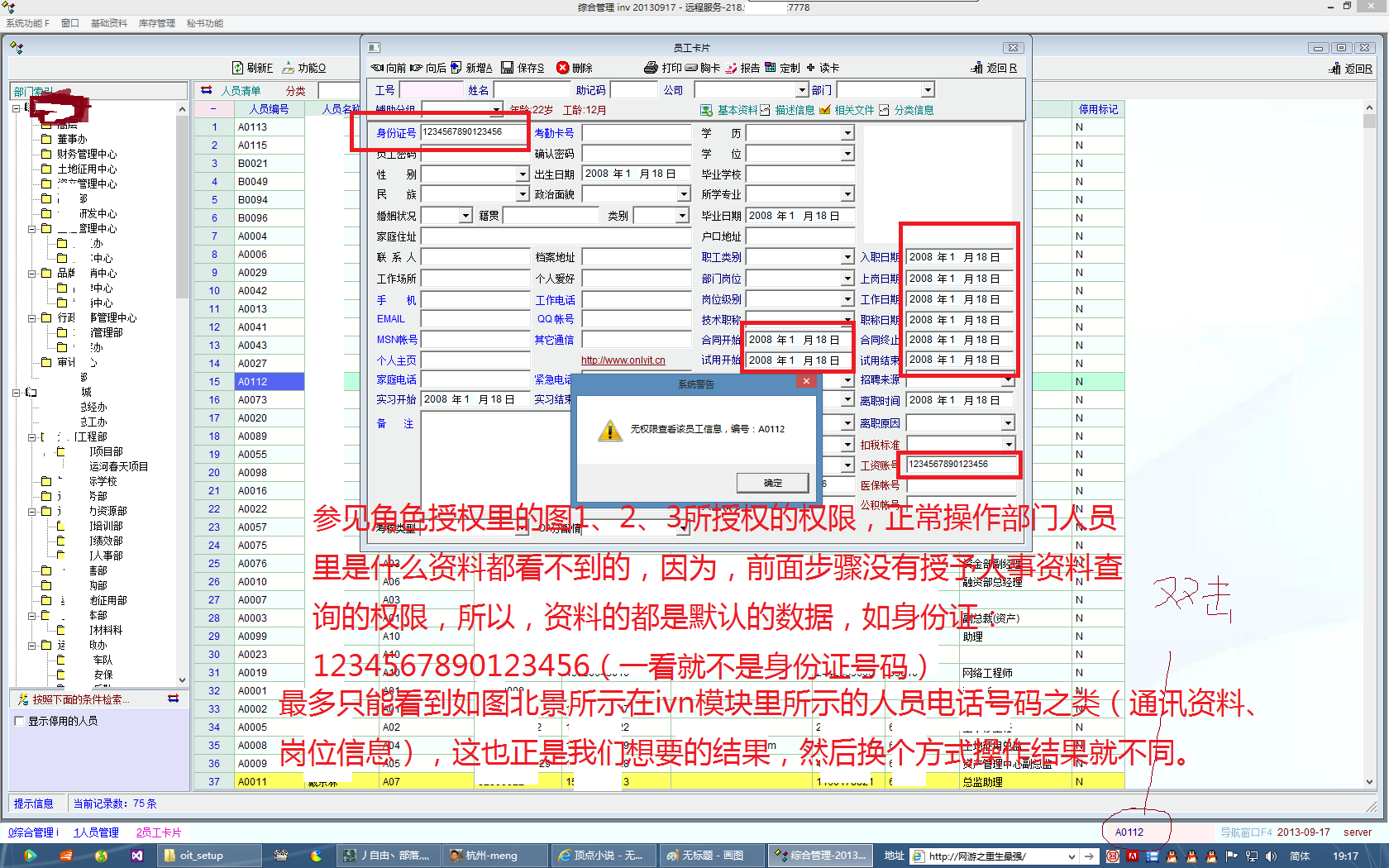
Task: Tick the checkbox next to 董事办
Action: (x=47, y=139)
